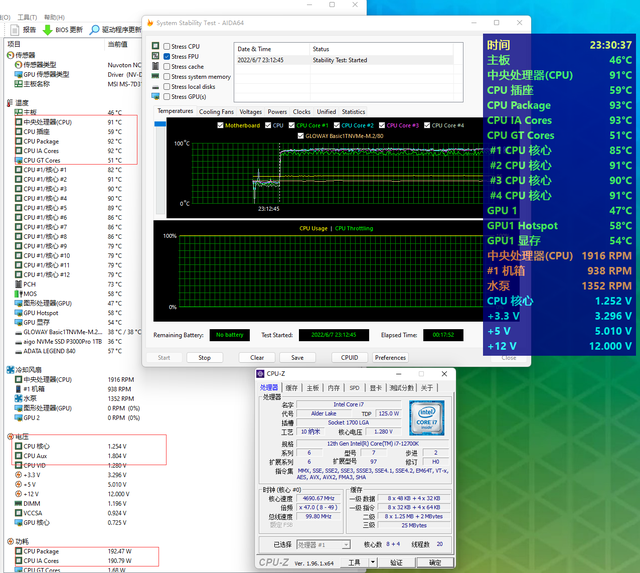The image size is (640, 573).
Task: Click the GPU sensor type icon
Action: 18,74
